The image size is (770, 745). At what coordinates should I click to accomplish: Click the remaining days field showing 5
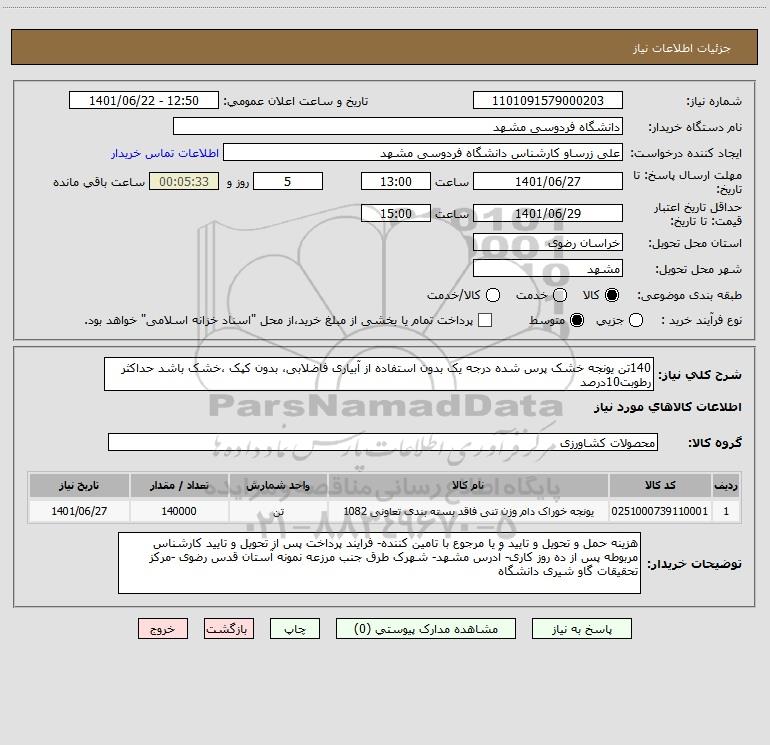click(288, 181)
